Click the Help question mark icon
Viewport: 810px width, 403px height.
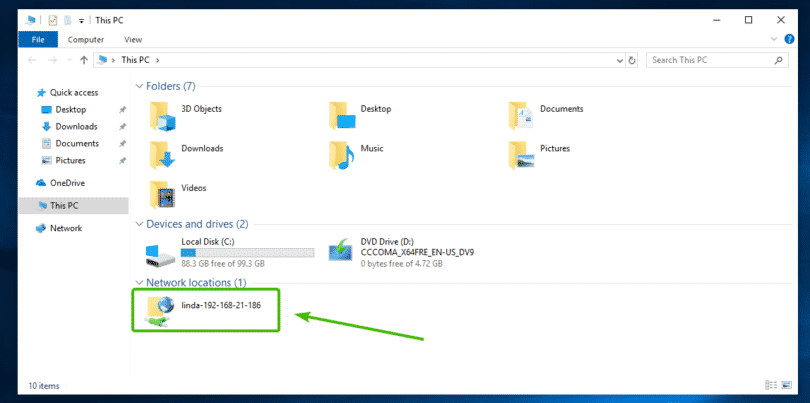pos(789,39)
